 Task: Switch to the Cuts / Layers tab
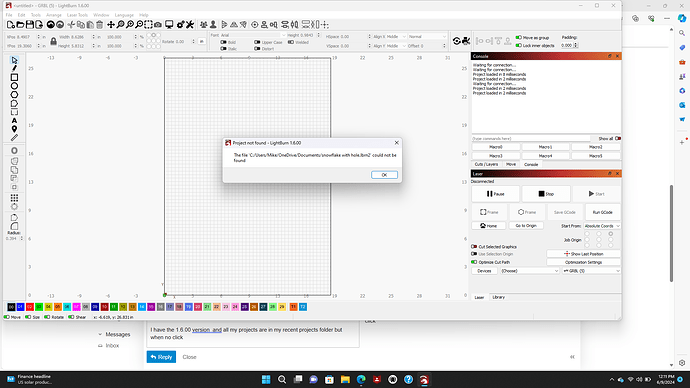pyautogui.click(x=486, y=164)
